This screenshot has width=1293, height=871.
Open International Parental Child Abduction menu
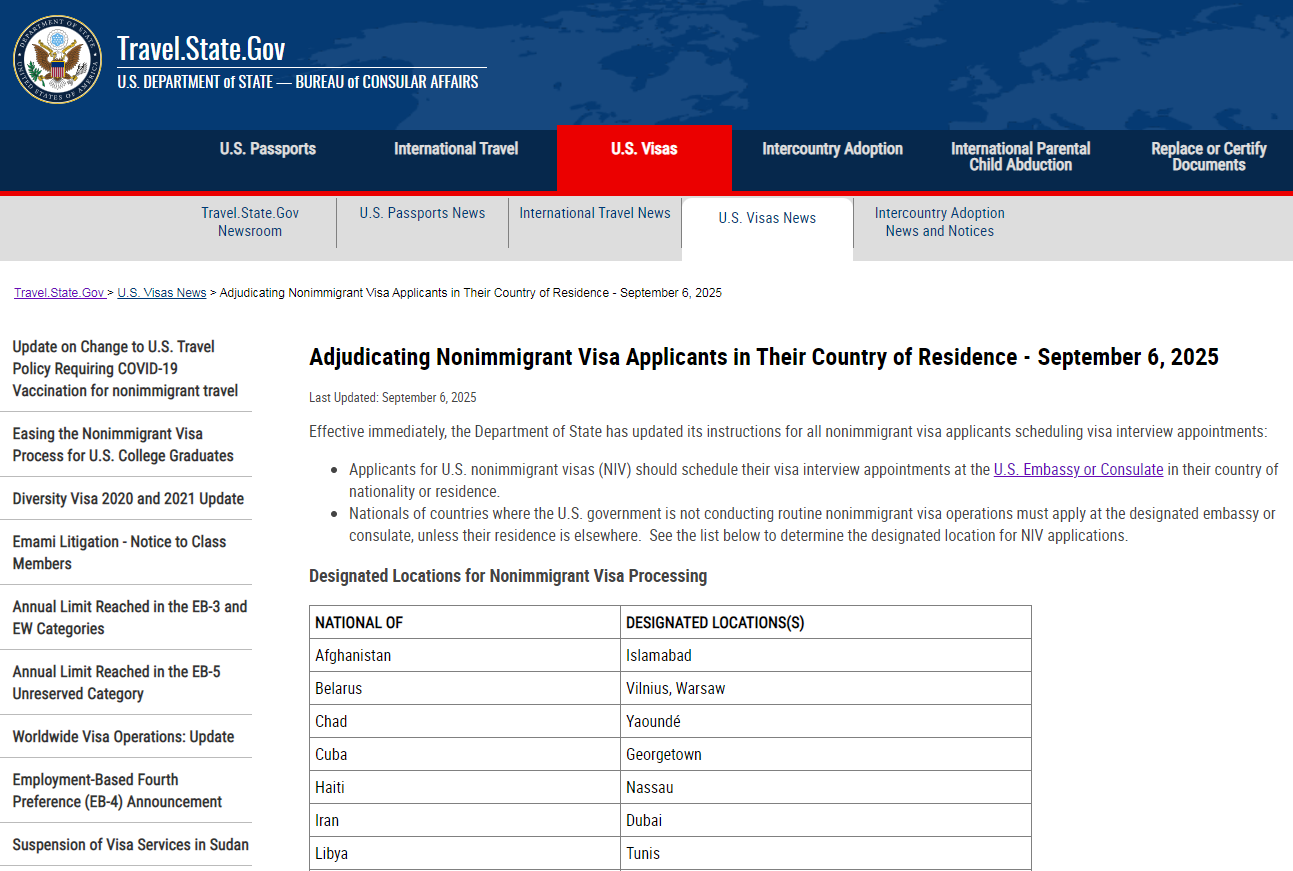1020,157
